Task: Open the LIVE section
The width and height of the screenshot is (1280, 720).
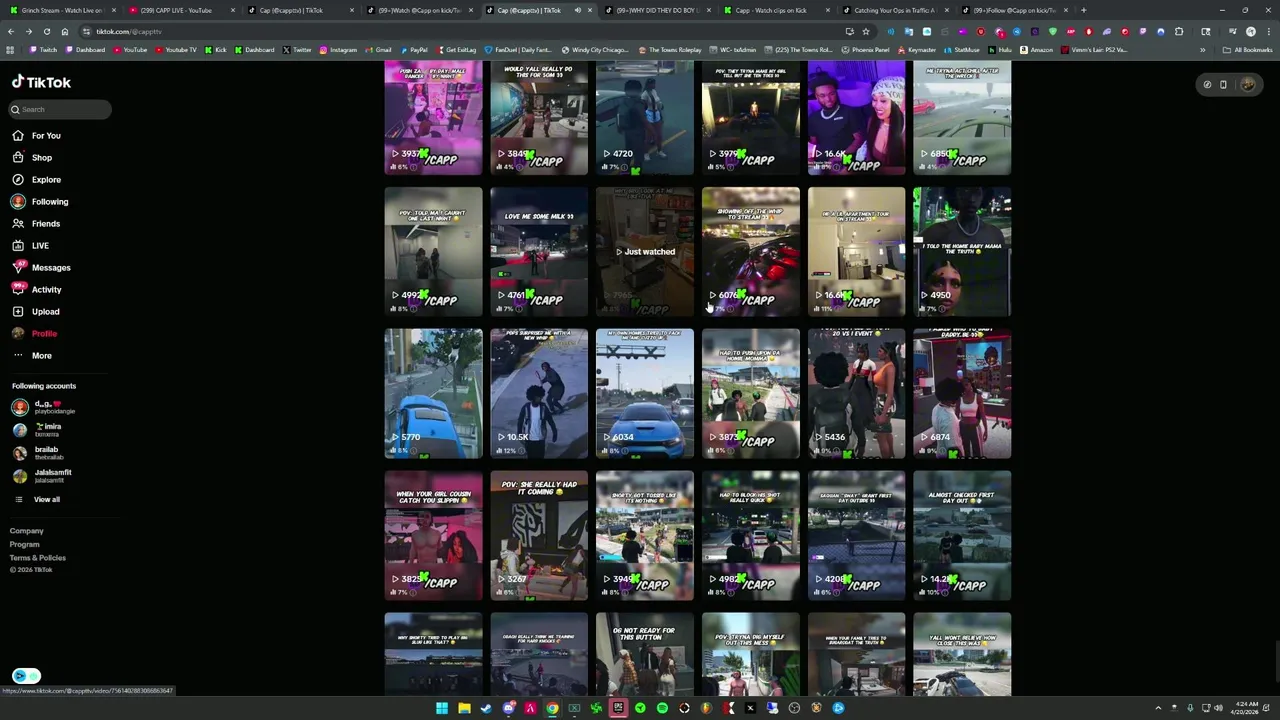Action: 30,245
